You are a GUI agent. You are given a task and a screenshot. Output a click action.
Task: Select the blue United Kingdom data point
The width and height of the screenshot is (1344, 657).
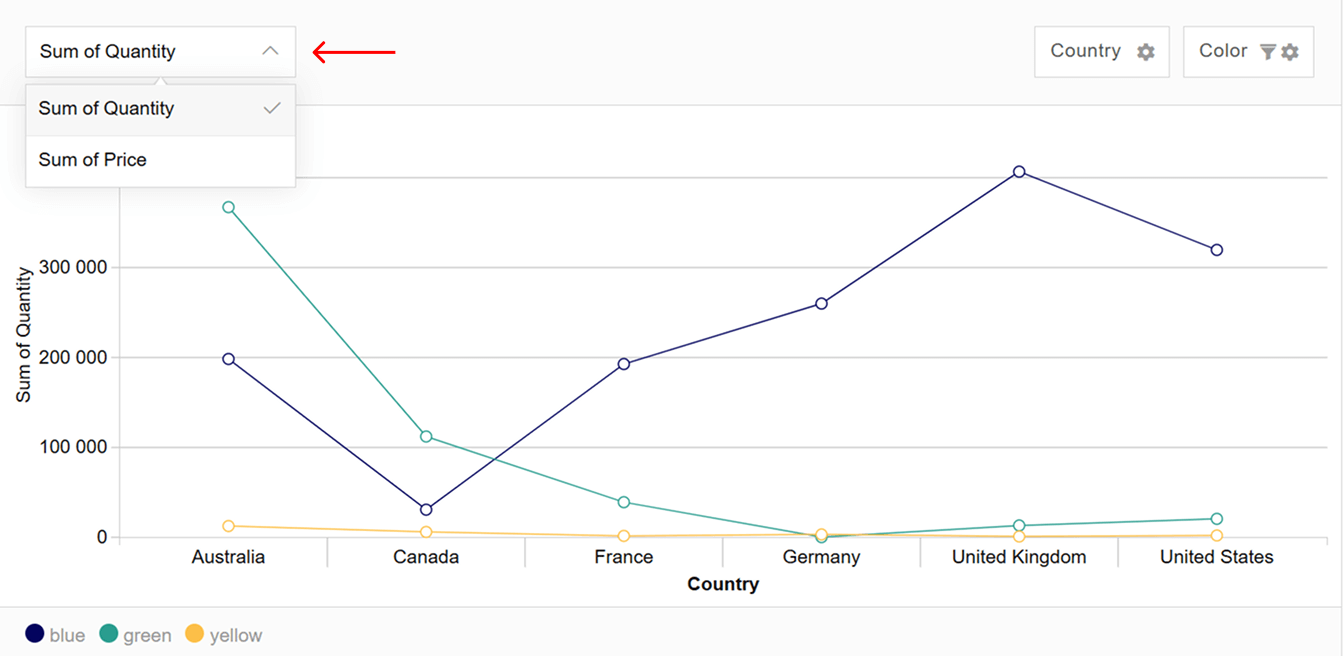[x=1019, y=172]
